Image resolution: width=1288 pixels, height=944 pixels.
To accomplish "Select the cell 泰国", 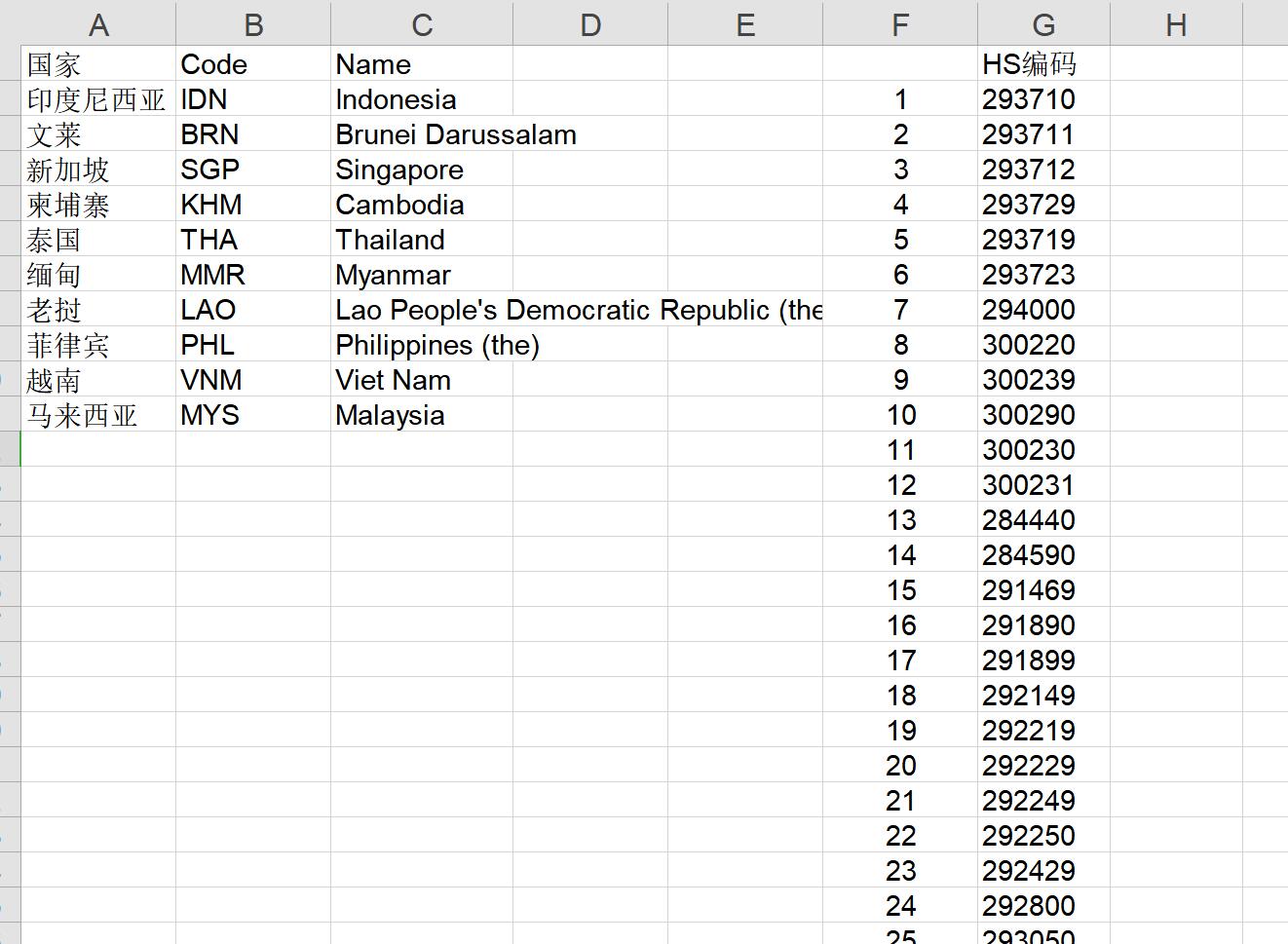I will coord(98,239).
